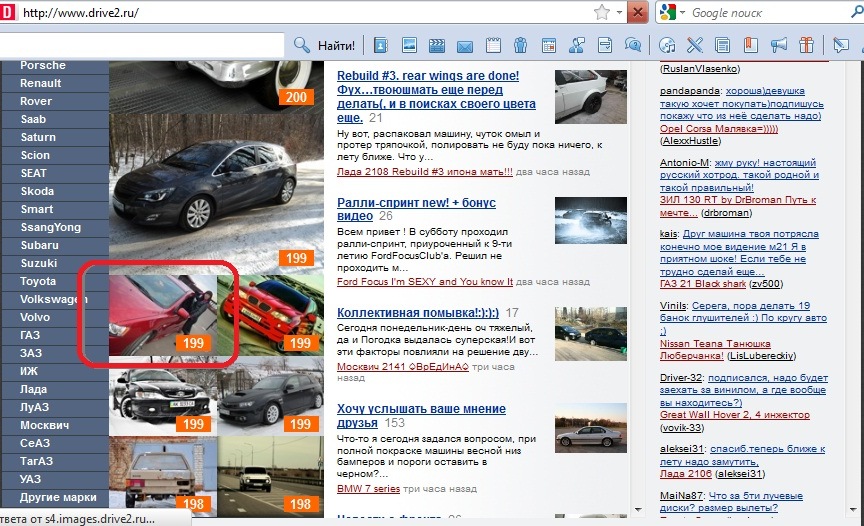The width and height of the screenshot is (864, 526).
Task: Click the bookmark star in address bar
Action: pyautogui.click(x=602, y=12)
